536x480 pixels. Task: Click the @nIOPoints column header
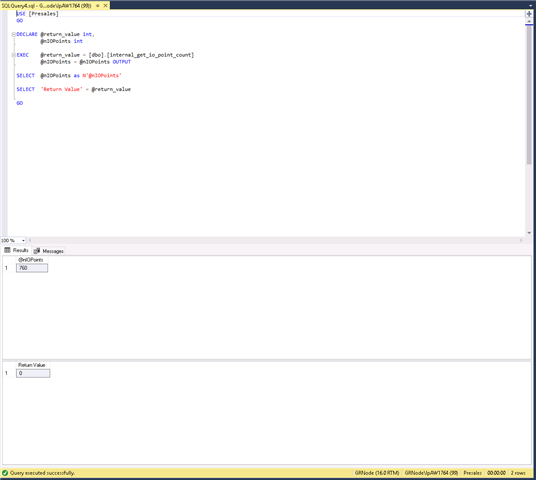[31, 260]
